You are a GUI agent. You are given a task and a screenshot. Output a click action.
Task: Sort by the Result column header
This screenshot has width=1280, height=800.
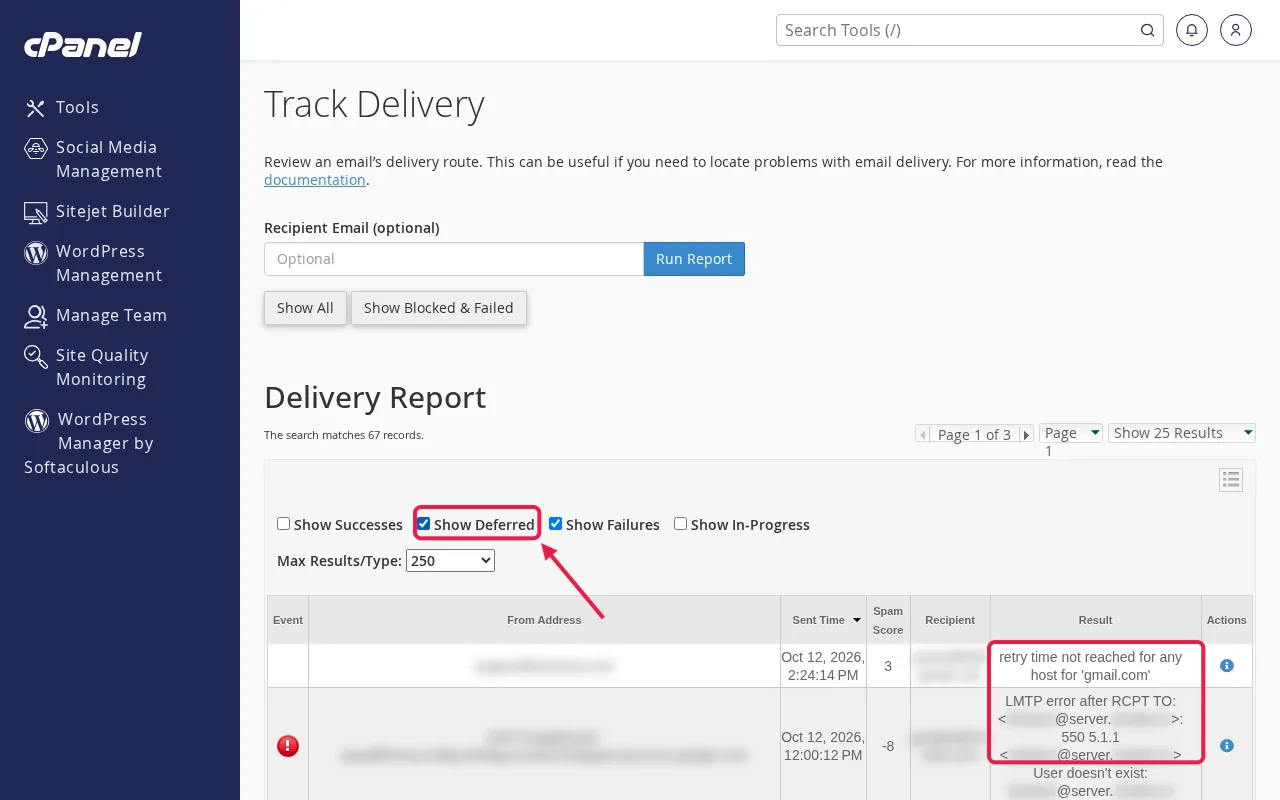(x=1095, y=620)
